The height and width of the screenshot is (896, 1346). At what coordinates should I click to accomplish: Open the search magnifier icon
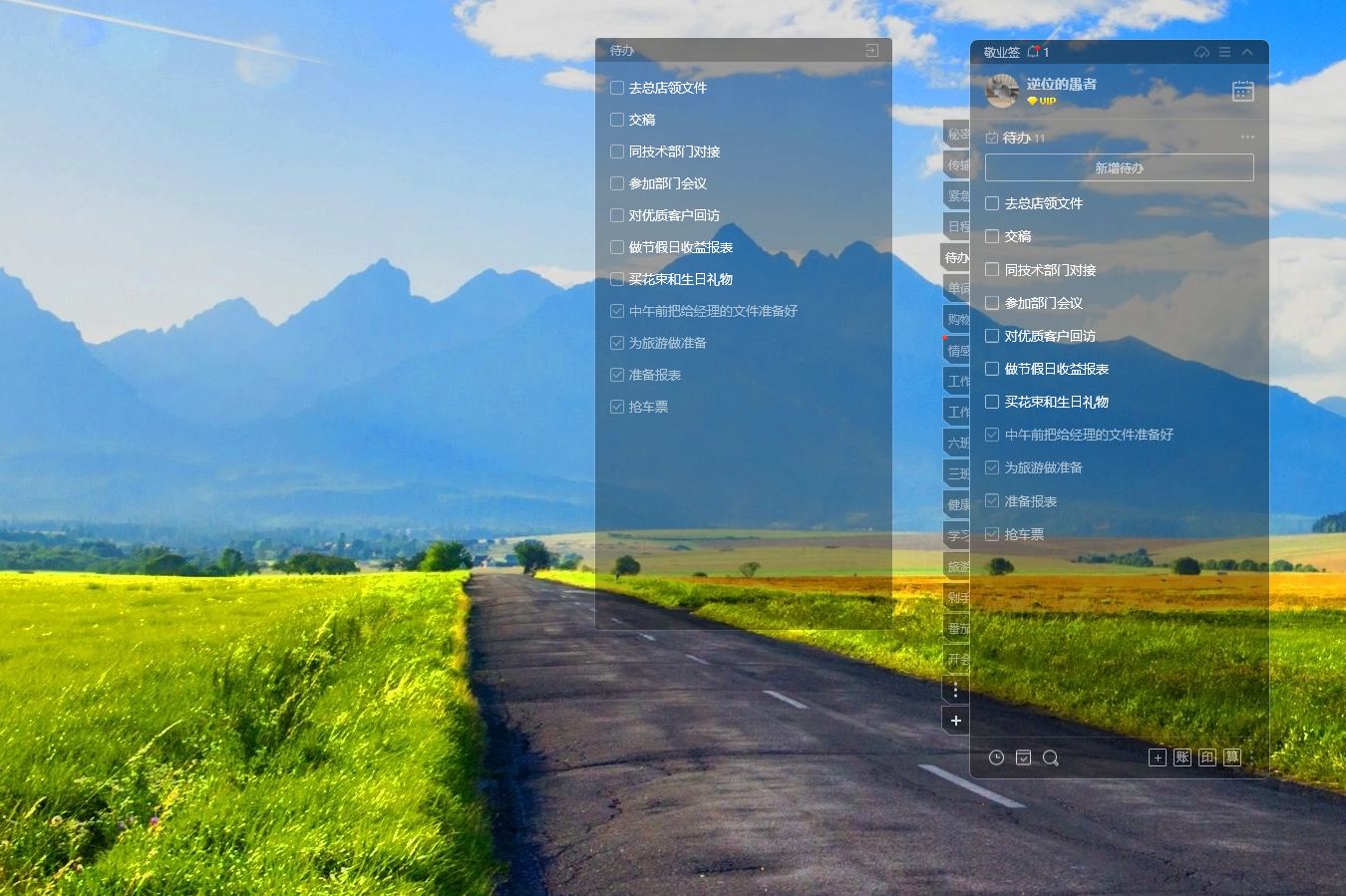pos(1050,757)
